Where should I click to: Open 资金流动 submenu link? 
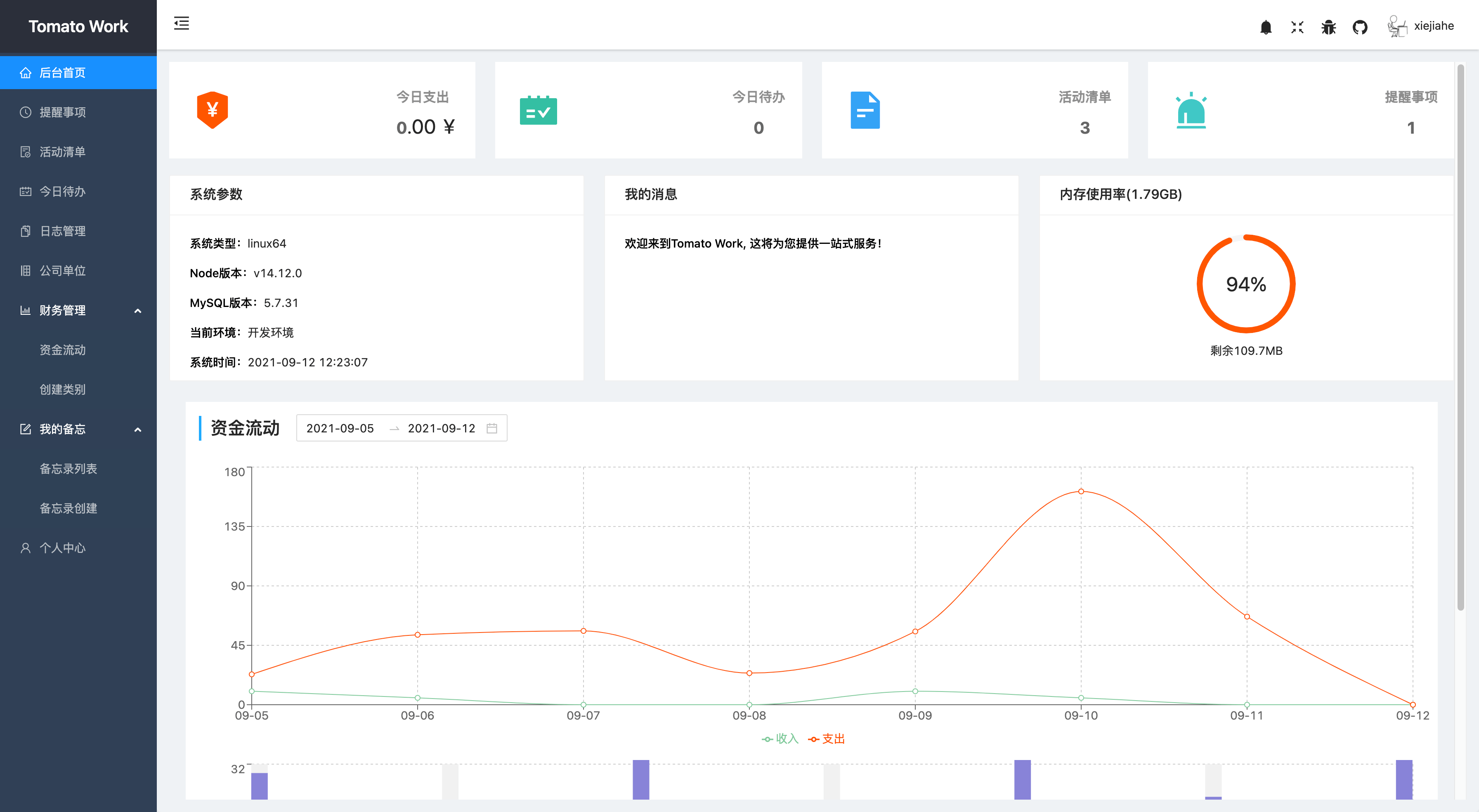[63, 350]
